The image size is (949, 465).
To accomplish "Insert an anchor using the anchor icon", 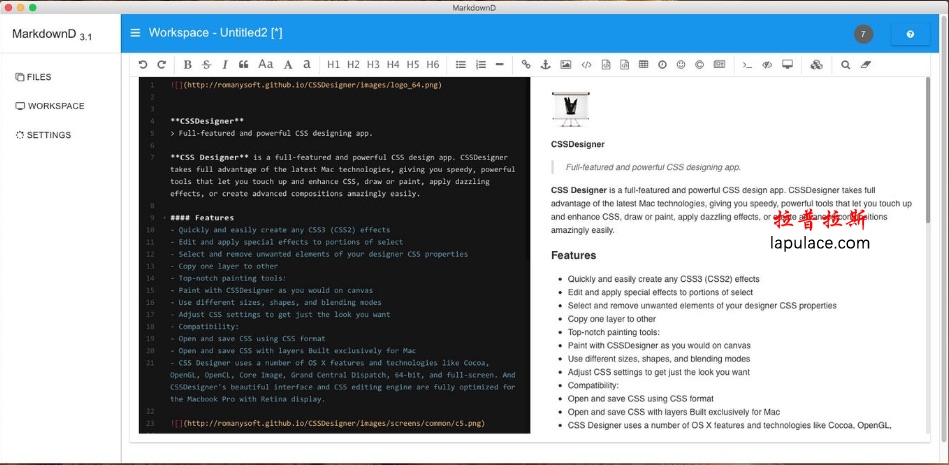I will tap(545, 64).
